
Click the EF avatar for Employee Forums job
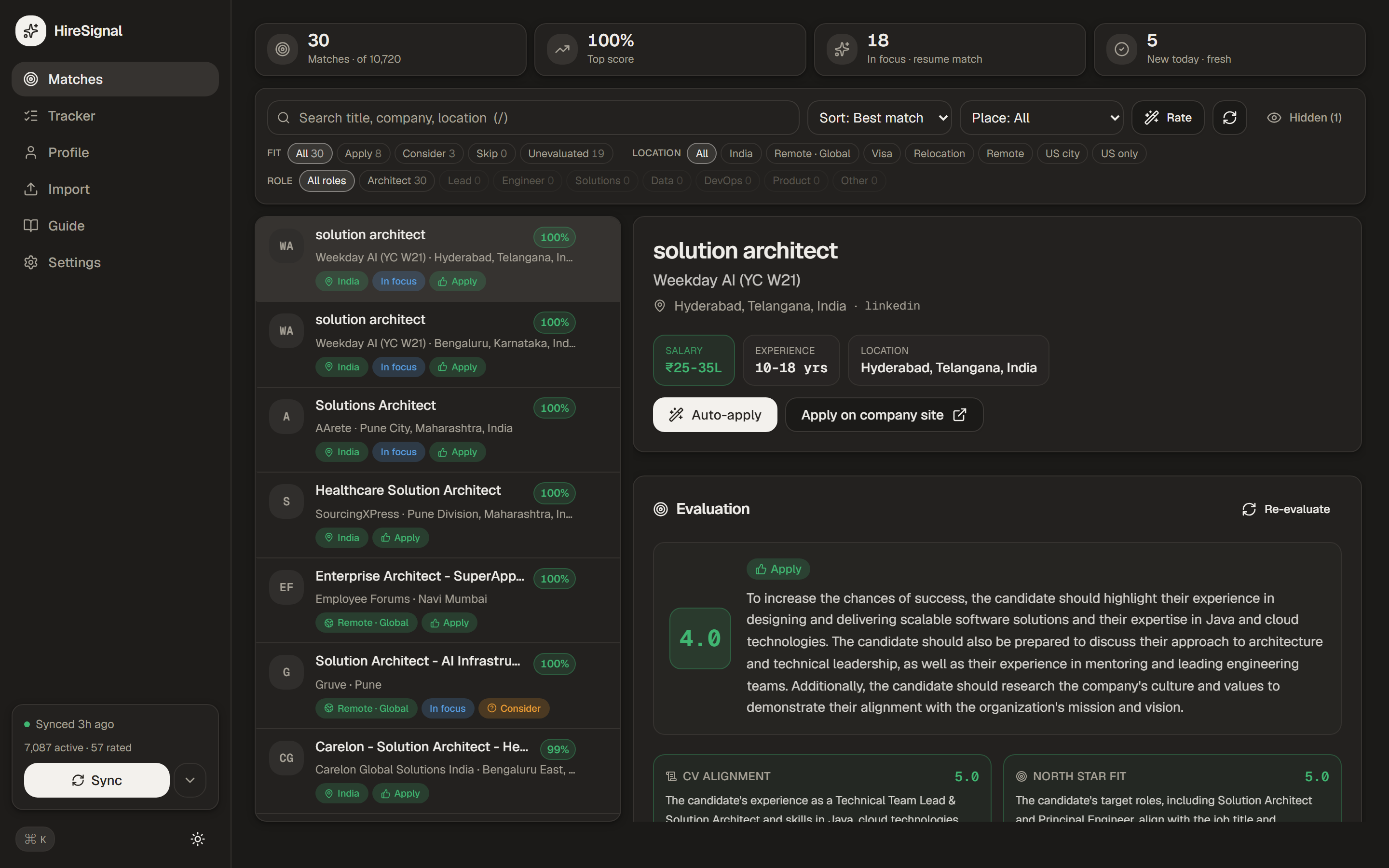tap(286, 587)
